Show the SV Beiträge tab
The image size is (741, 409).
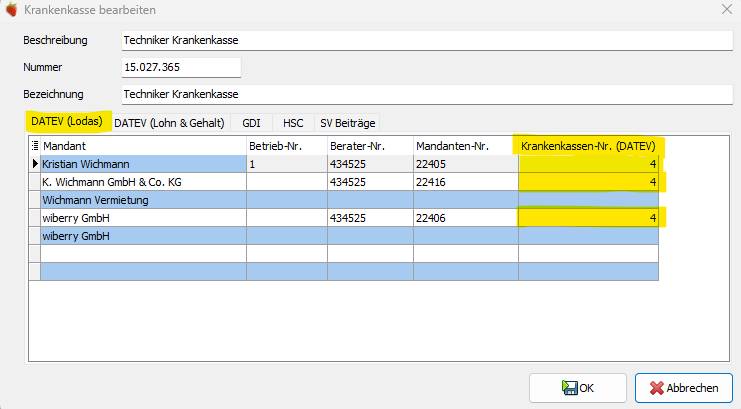tap(348, 123)
